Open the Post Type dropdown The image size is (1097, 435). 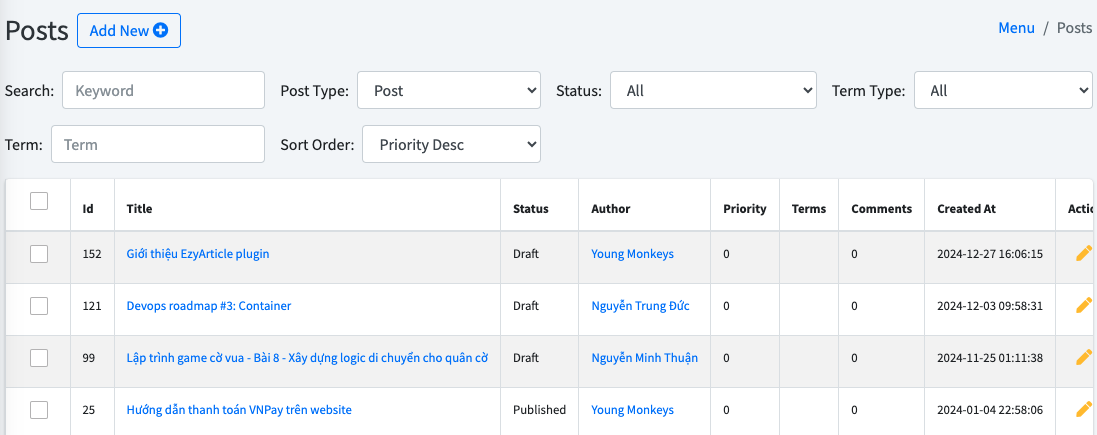448,91
